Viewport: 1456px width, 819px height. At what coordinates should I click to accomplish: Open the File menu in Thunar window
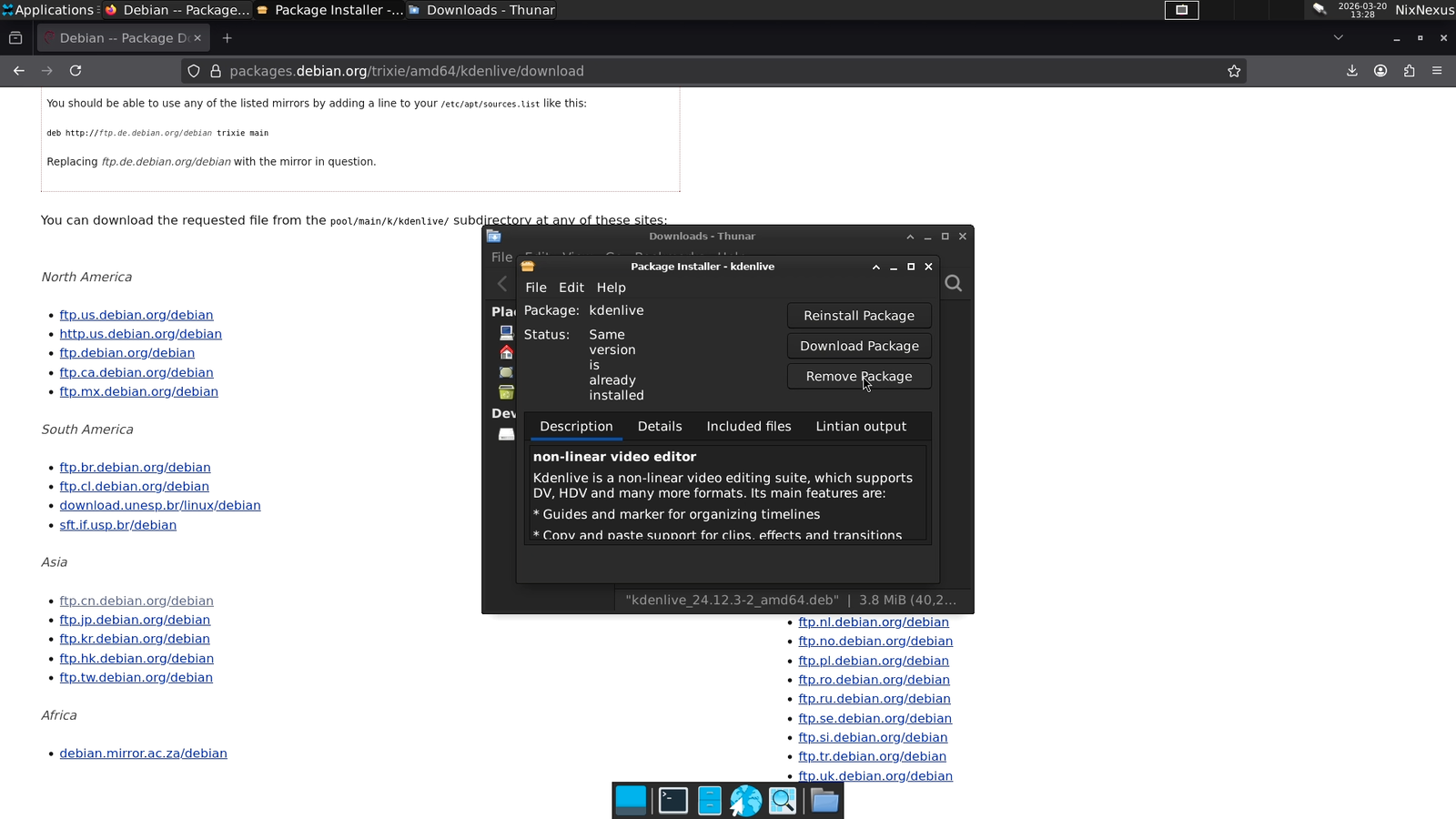coord(502,258)
